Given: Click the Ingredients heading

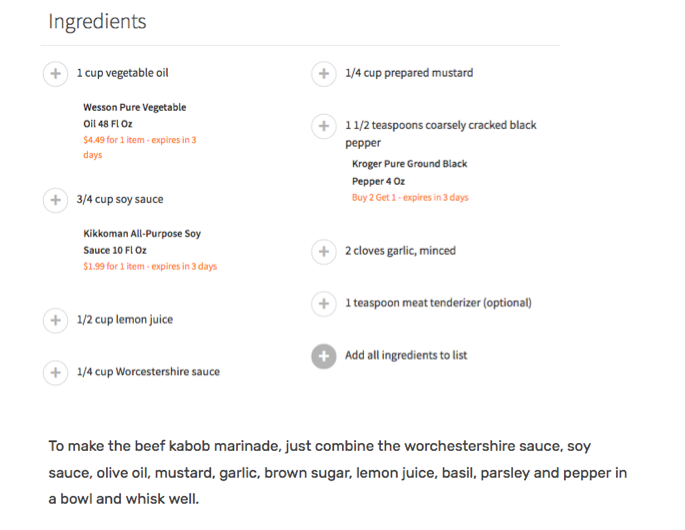Looking at the screenshot, I should [x=97, y=22].
